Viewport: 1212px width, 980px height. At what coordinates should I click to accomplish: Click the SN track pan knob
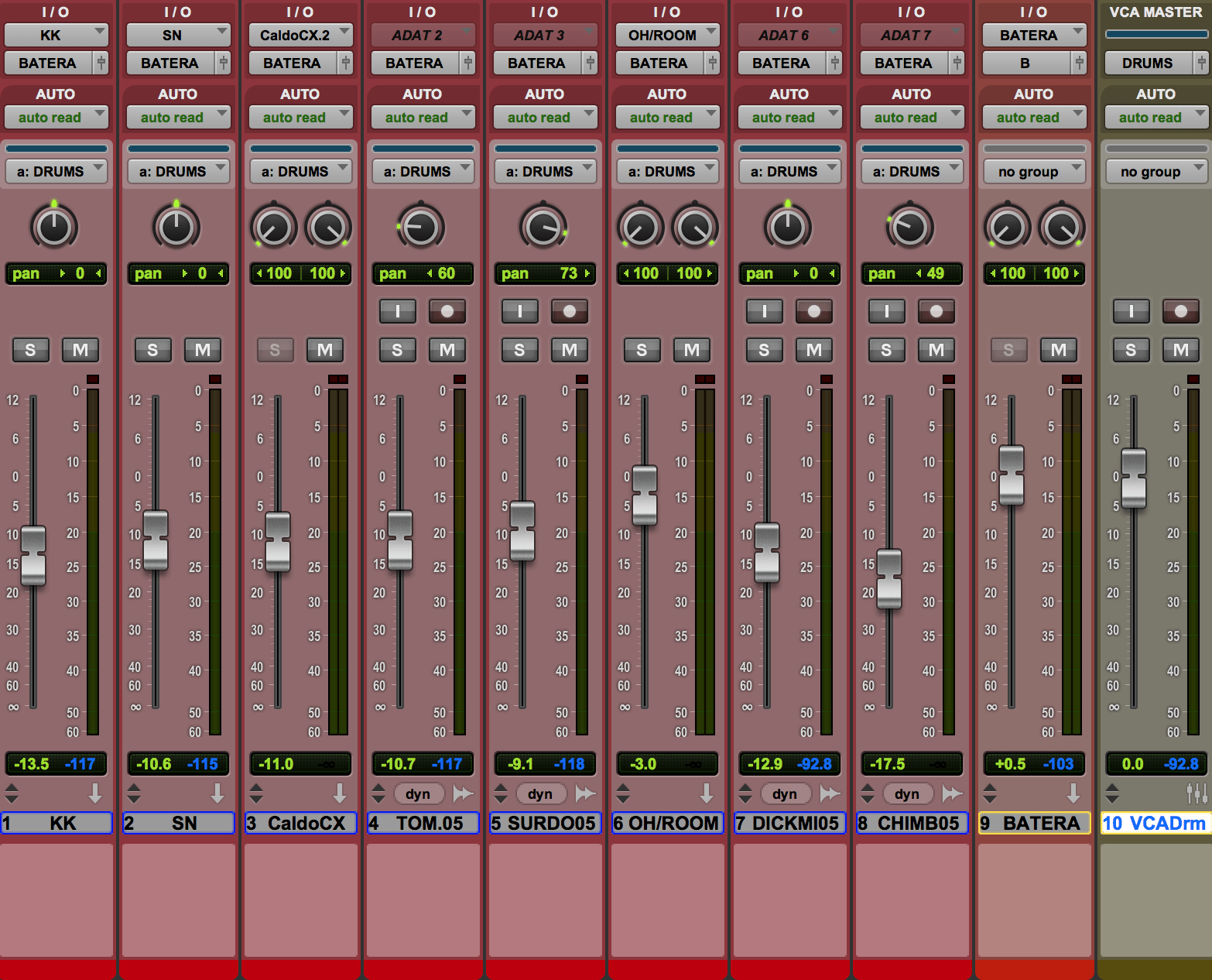(176, 227)
